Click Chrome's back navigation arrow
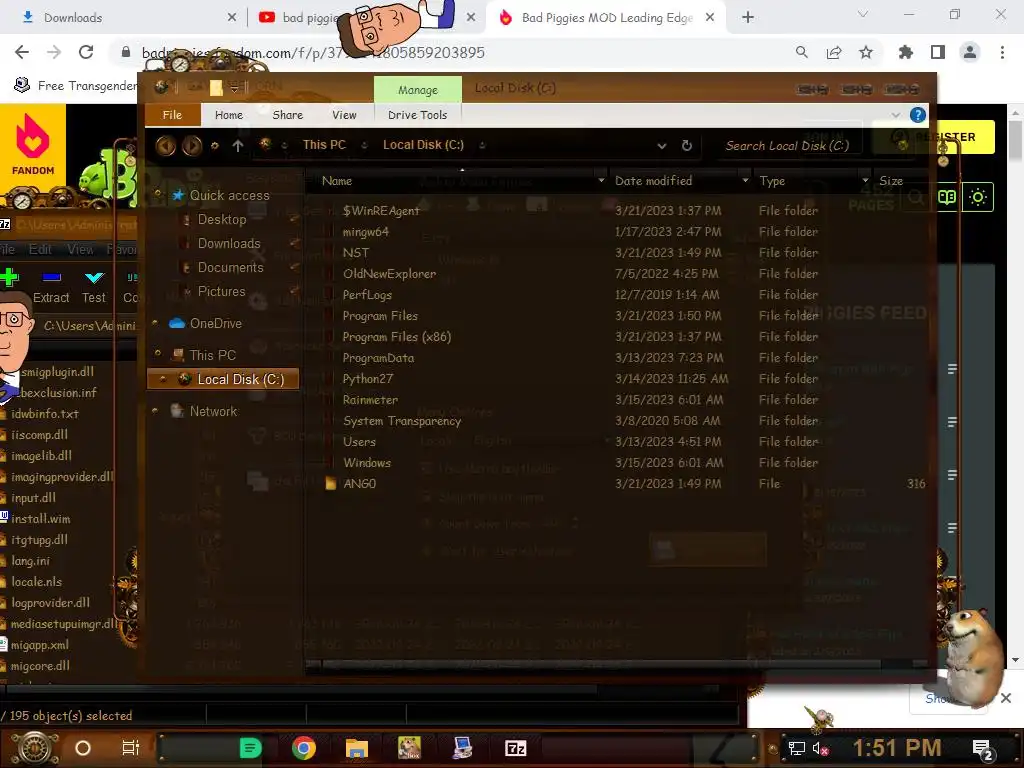Viewport: 1024px width, 768px height. (22, 52)
